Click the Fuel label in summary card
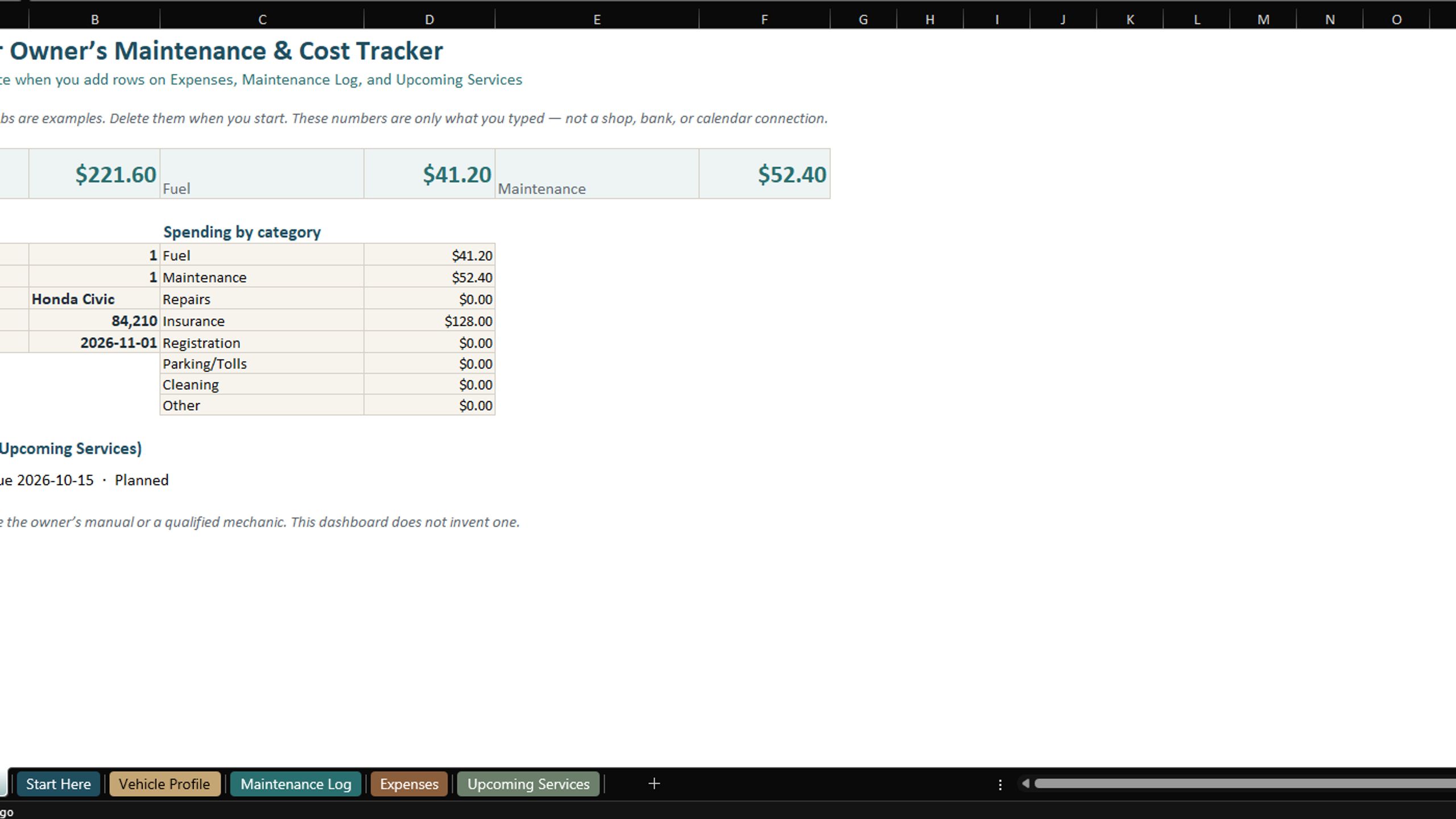This screenshot has width=1456, height=819. [176, 189]
